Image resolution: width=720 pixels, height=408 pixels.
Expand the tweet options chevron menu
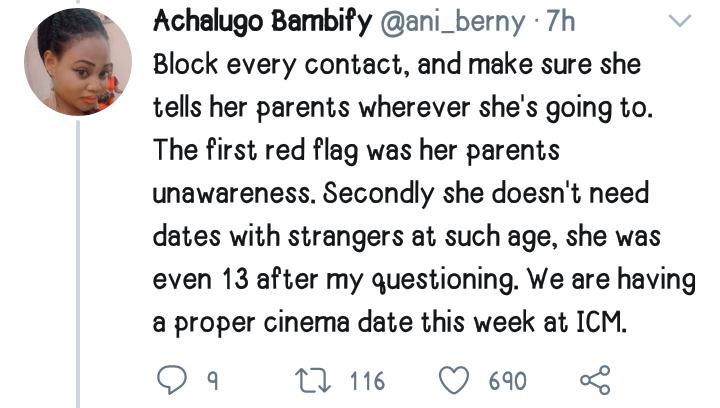(x=679, y=22)
